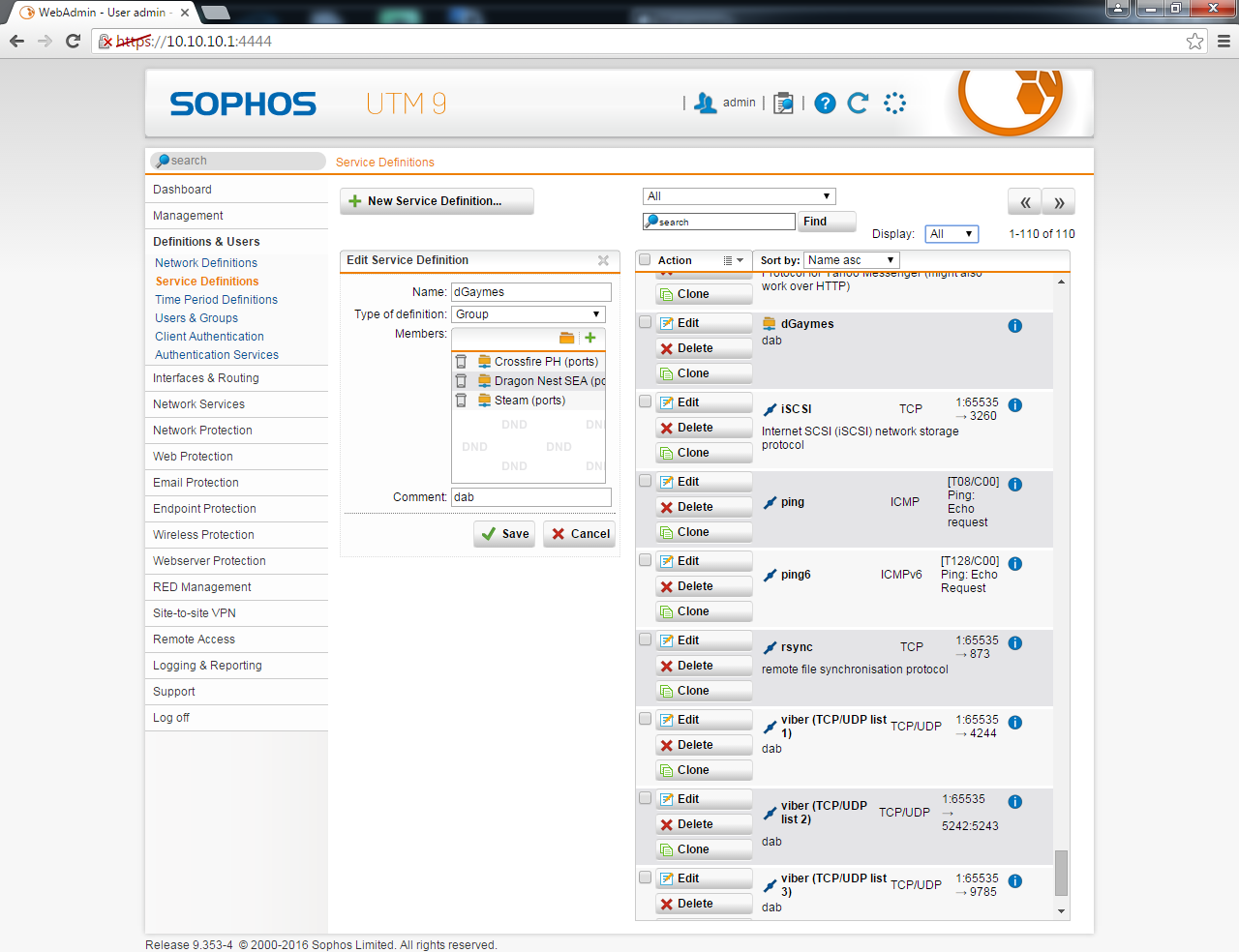The image size is (1239, 952).
Task: Open the Type of definition Group dropdown
Action: pos(529,314)
